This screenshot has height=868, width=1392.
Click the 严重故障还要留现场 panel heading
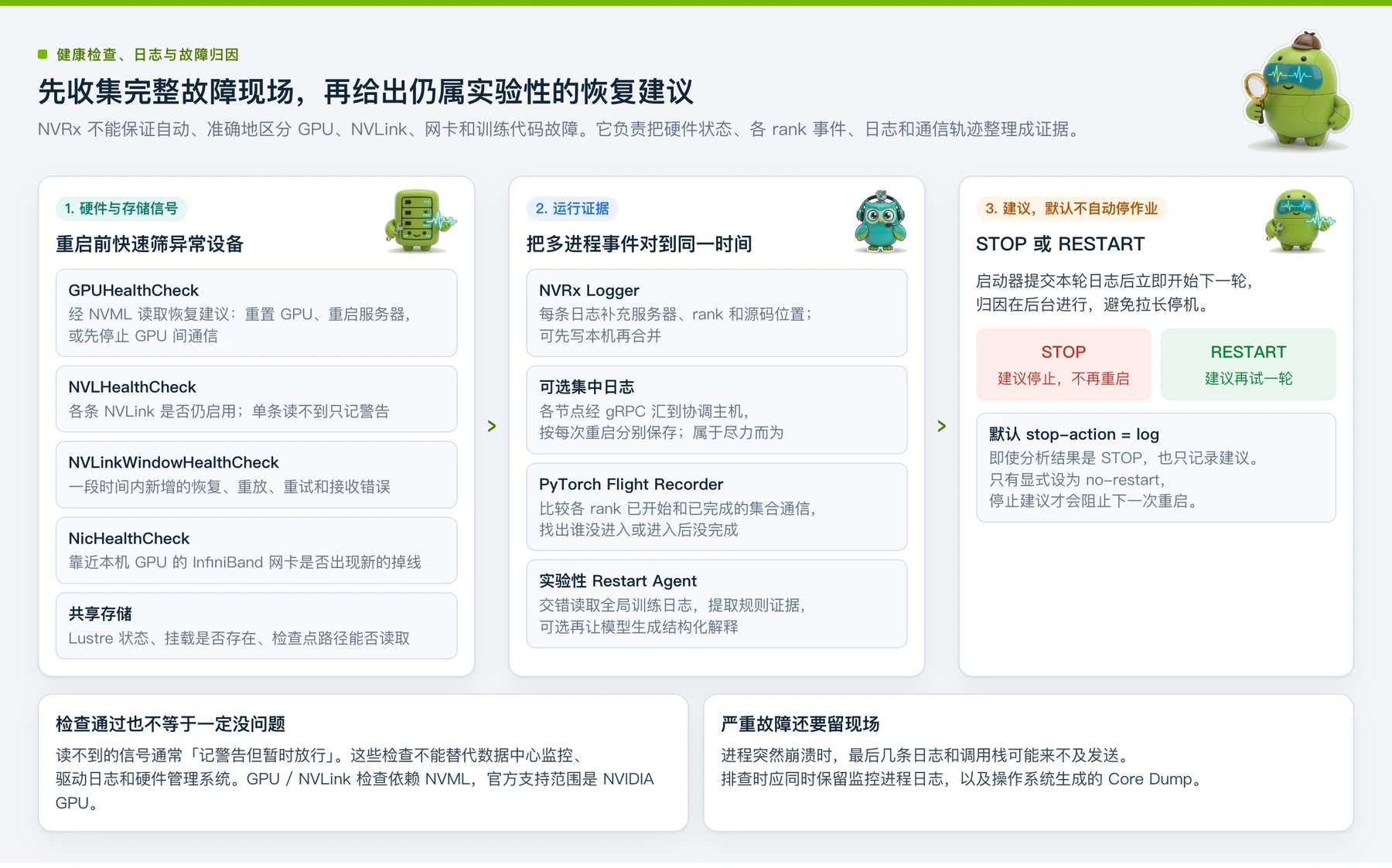coord(800,724)
